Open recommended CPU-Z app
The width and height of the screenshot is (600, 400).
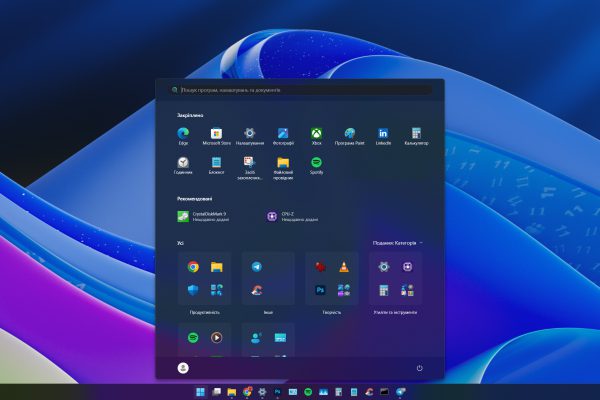[x=290, y=215]
